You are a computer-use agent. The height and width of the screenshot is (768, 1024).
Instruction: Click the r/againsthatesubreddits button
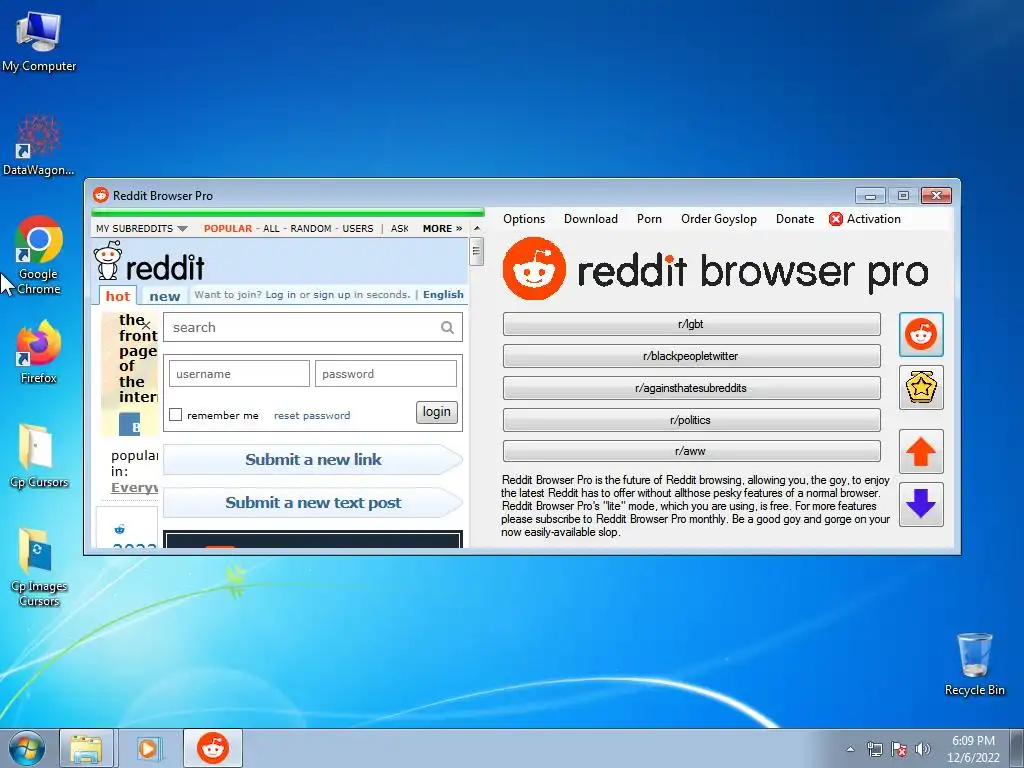click(x=692, y=388)
